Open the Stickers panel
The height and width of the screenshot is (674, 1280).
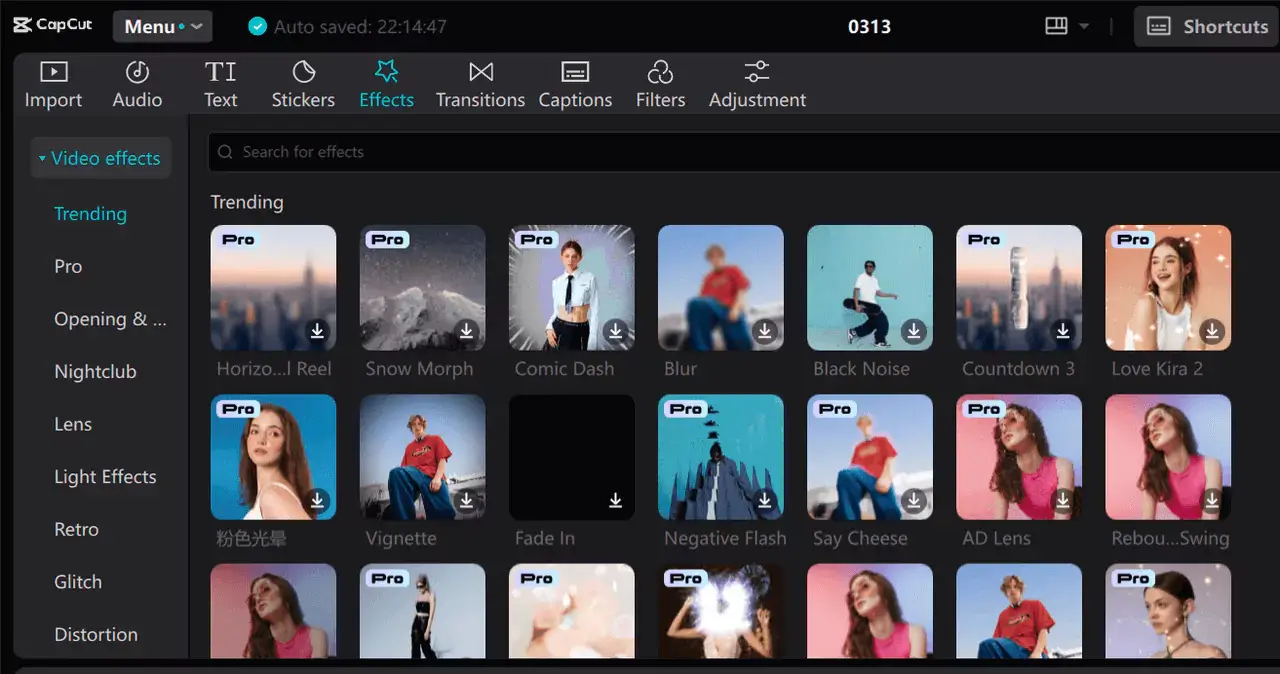coord(303,85)
